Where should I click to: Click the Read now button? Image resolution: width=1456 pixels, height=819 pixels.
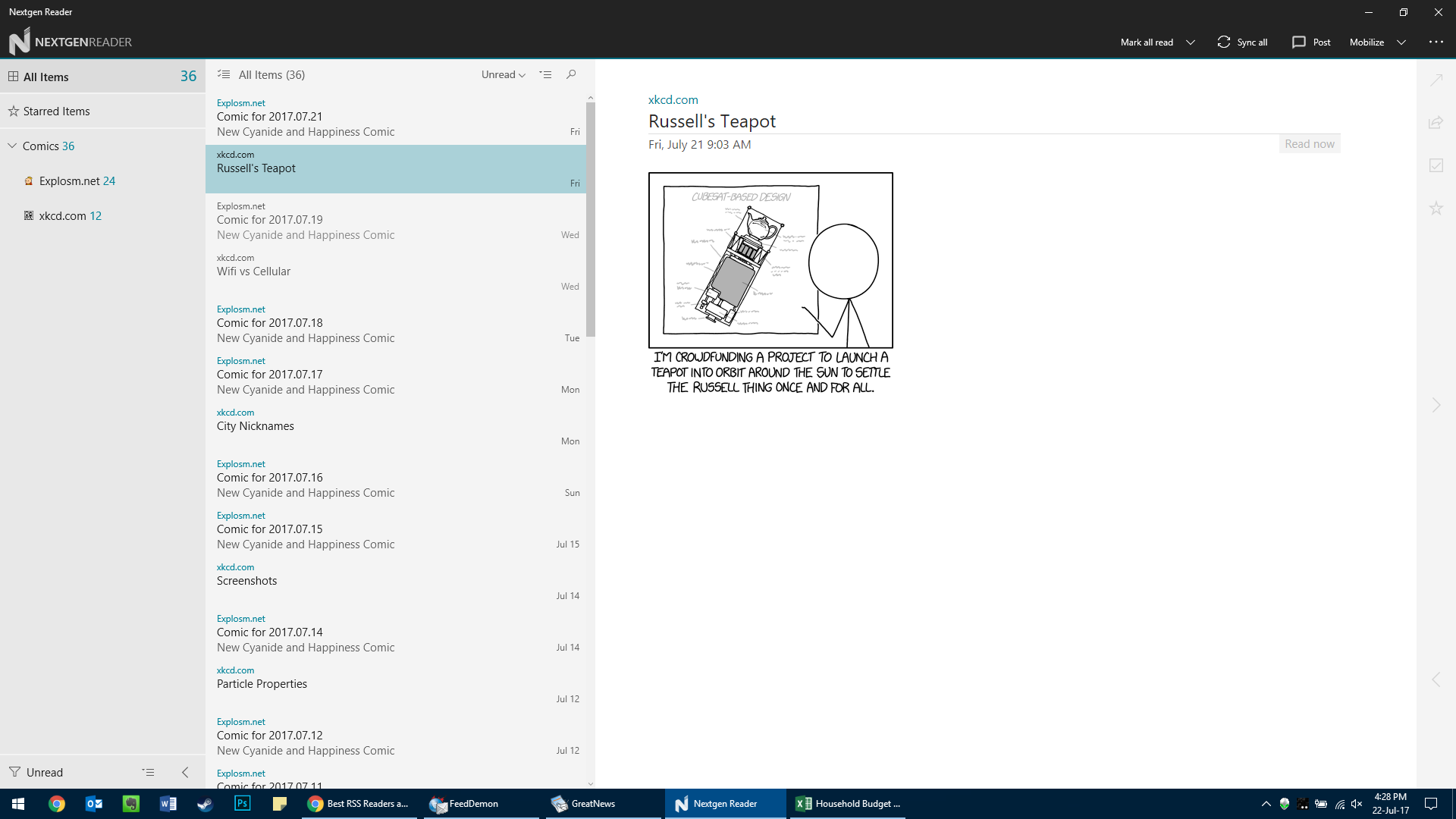click(1309, 144)
